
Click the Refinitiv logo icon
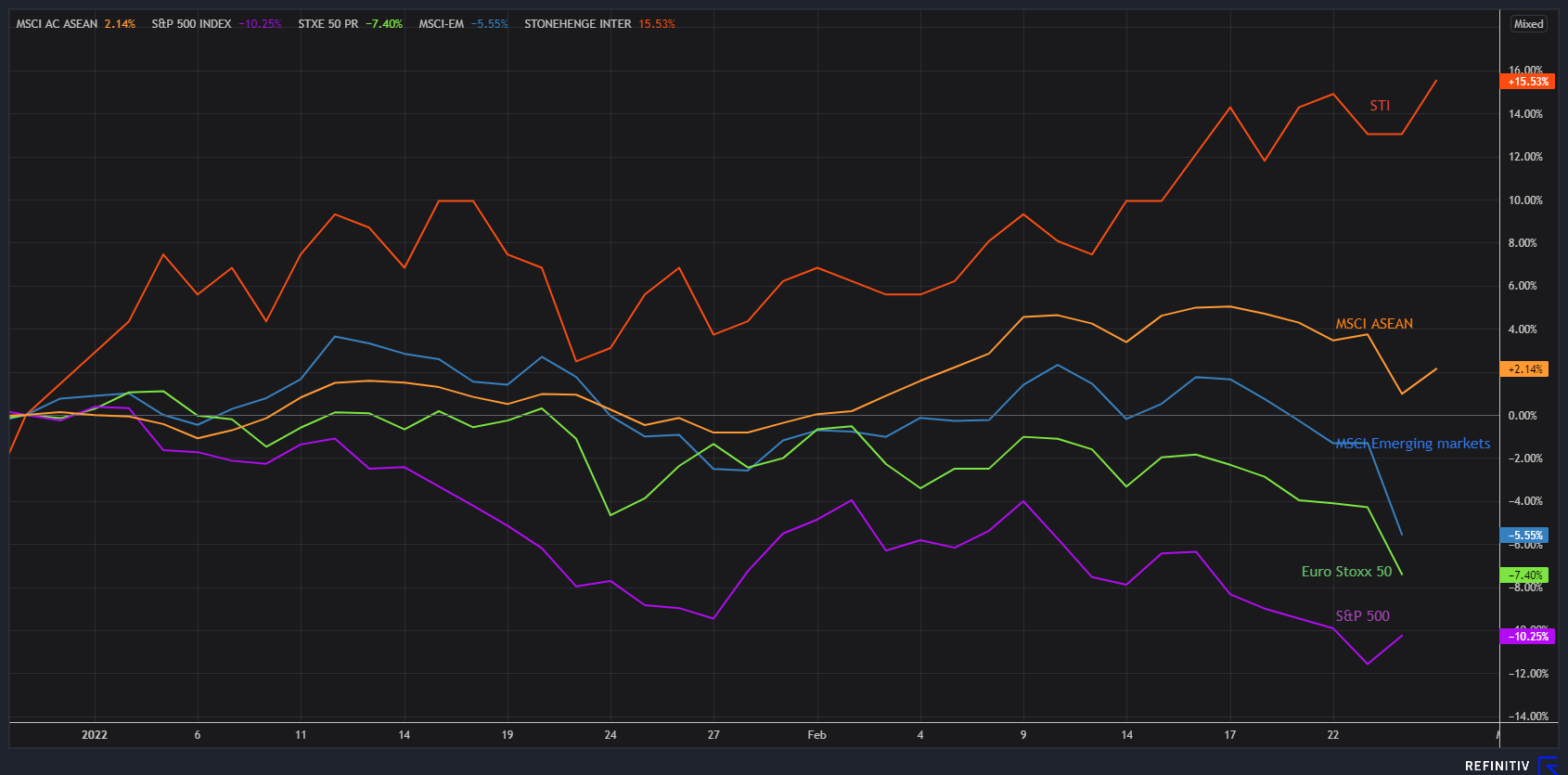(1548, 765)
